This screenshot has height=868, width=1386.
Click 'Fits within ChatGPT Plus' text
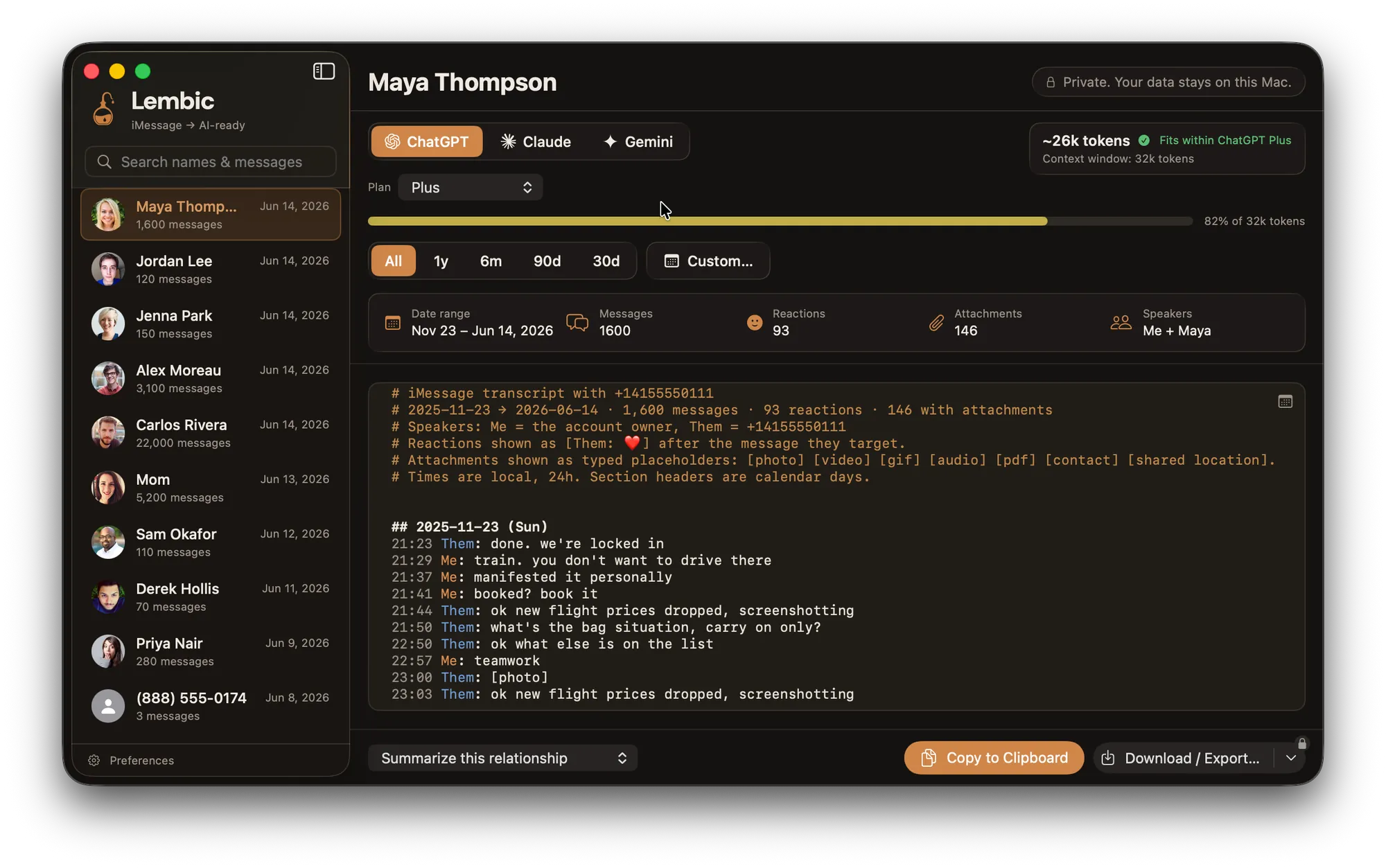(x=1225, y=140)
